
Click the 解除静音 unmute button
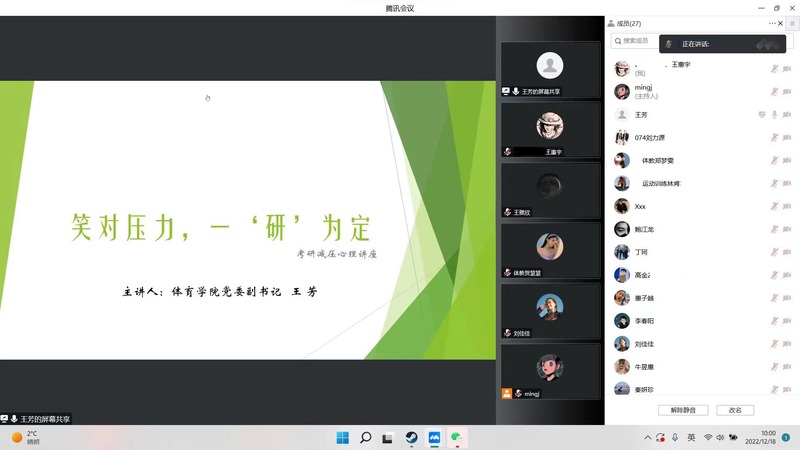click(684, 410)
